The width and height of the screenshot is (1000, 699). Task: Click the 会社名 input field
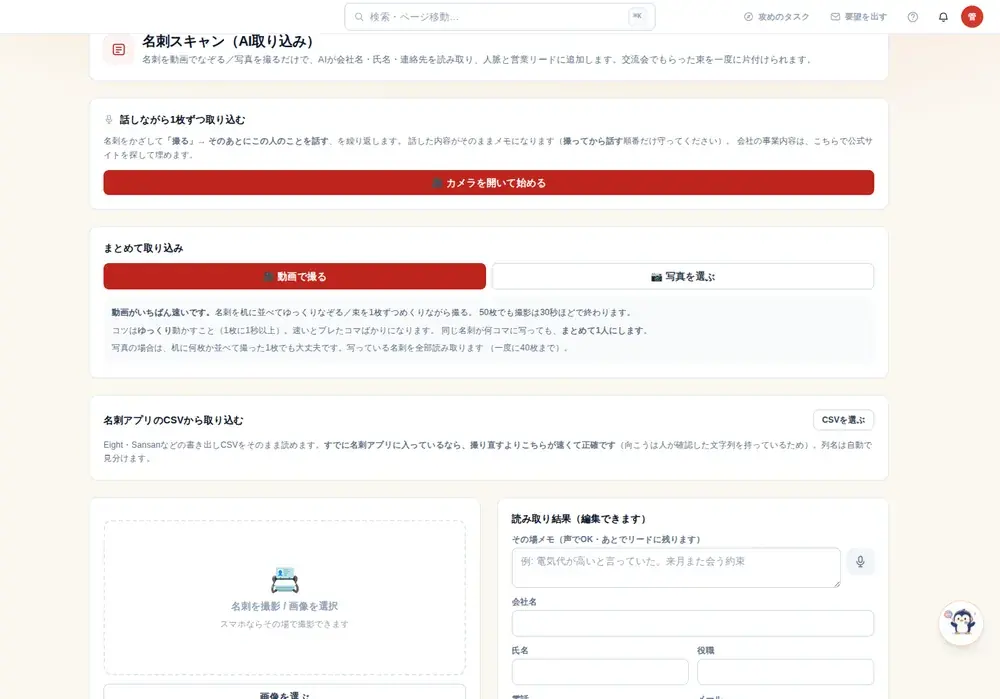(693, 623)
